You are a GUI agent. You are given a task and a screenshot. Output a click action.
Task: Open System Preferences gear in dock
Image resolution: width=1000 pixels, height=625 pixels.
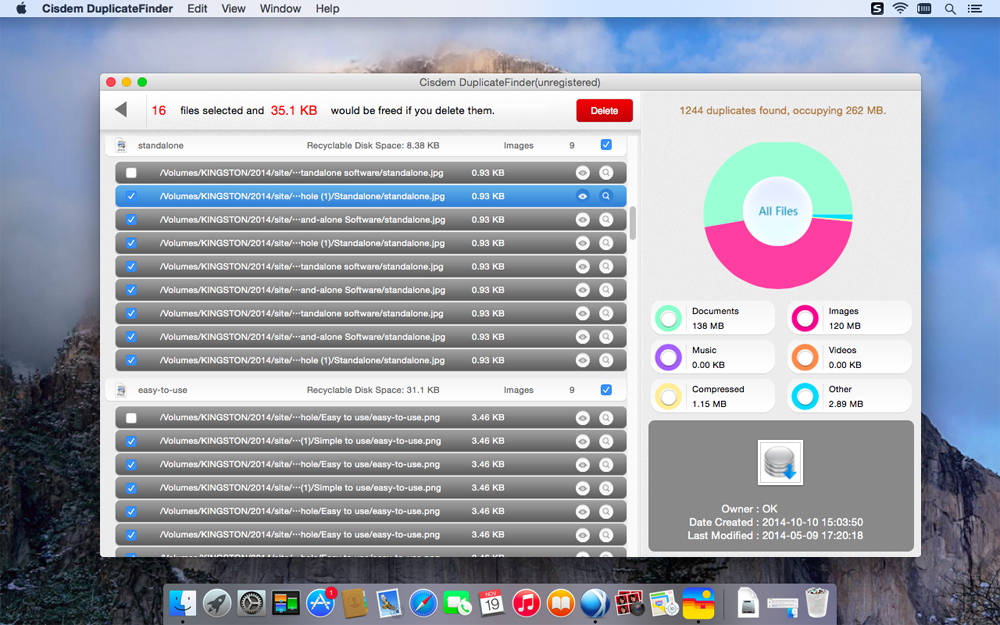(x=251, y=602)
